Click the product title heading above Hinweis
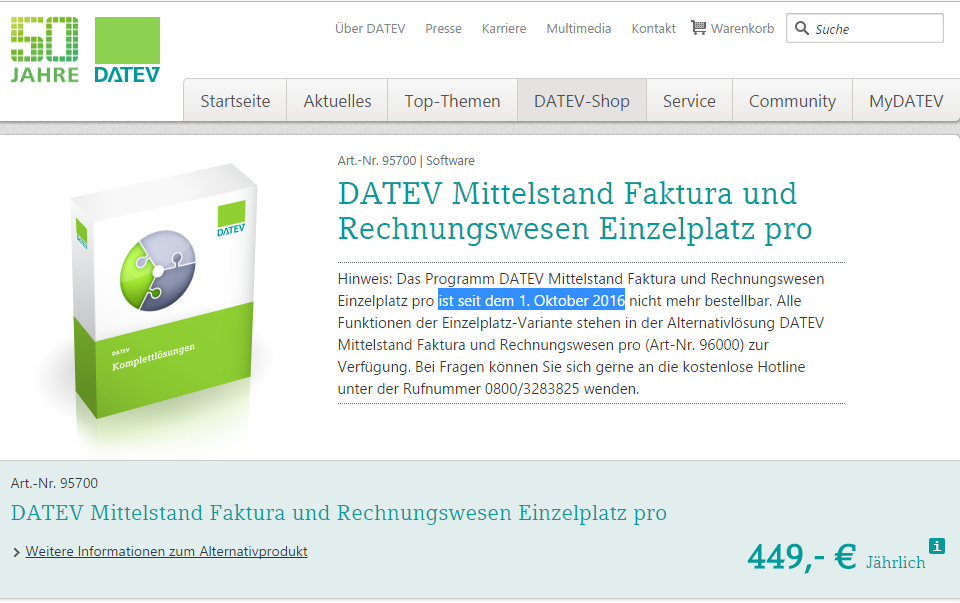This screenshot has height=603, width=960. click(575, 211)
